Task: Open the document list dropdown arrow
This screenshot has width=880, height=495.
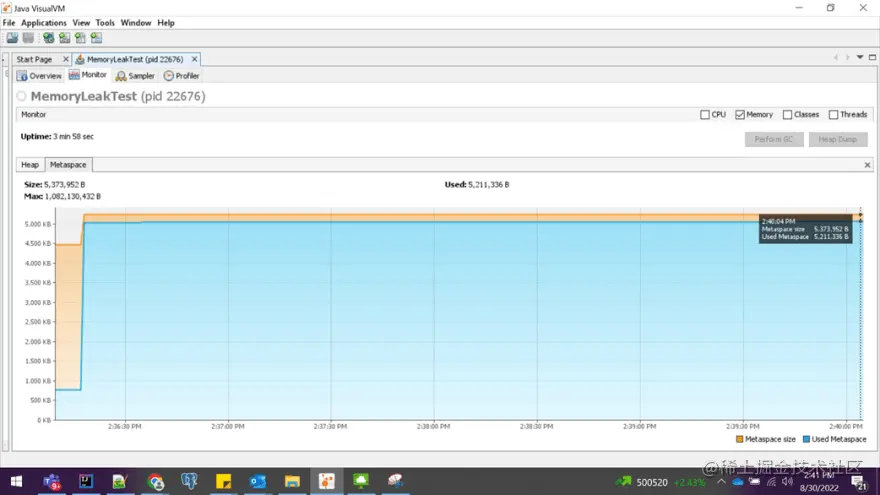Action: coord(860,57)
